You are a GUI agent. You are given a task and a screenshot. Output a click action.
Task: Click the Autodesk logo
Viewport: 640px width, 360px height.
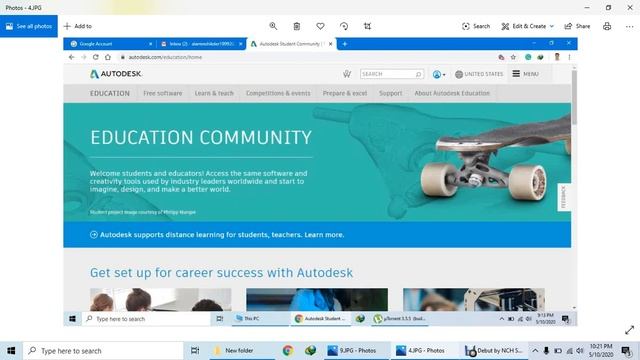click(x=116, y=74)
